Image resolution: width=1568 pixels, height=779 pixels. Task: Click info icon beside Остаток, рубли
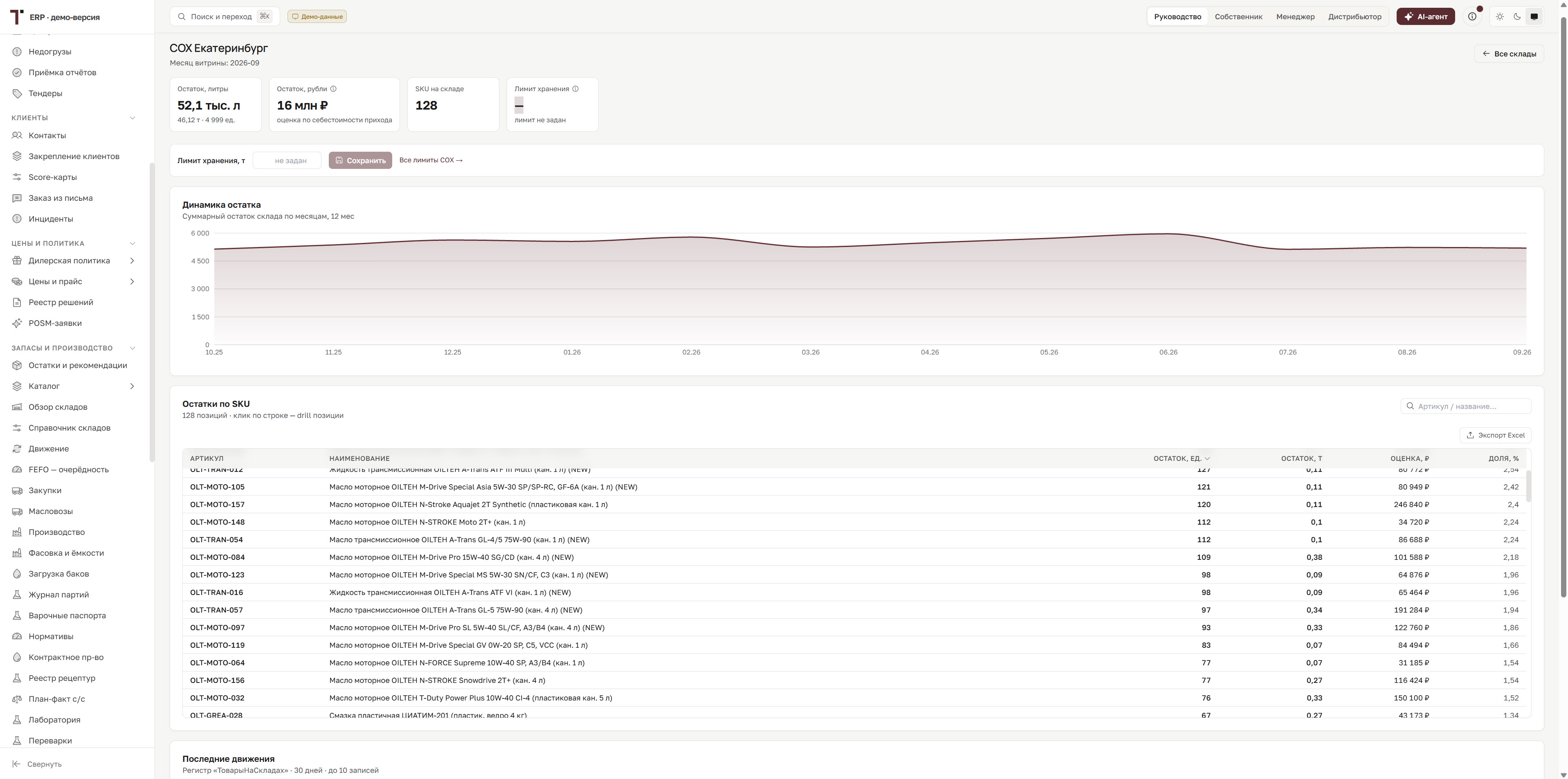point(333,89)
